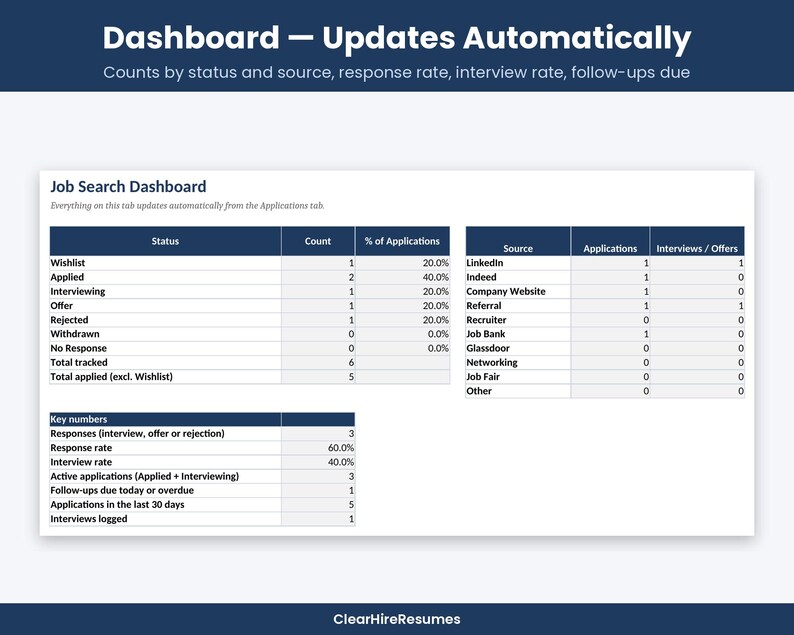
Task: Click the Interview rate label
Action: point(81,462)
